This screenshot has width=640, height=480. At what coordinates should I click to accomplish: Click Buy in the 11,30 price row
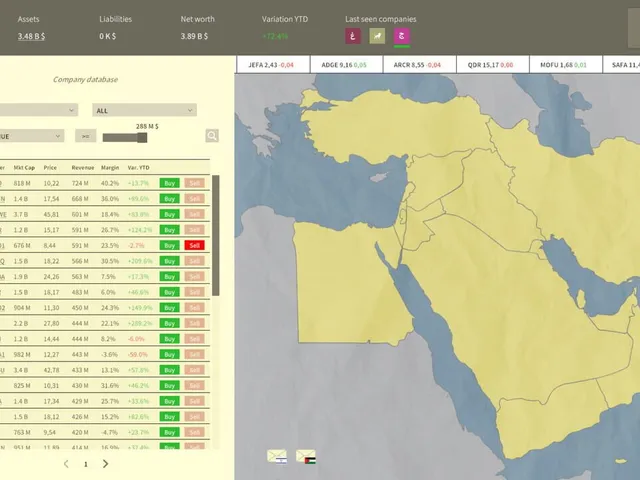(x=169, y=307)
